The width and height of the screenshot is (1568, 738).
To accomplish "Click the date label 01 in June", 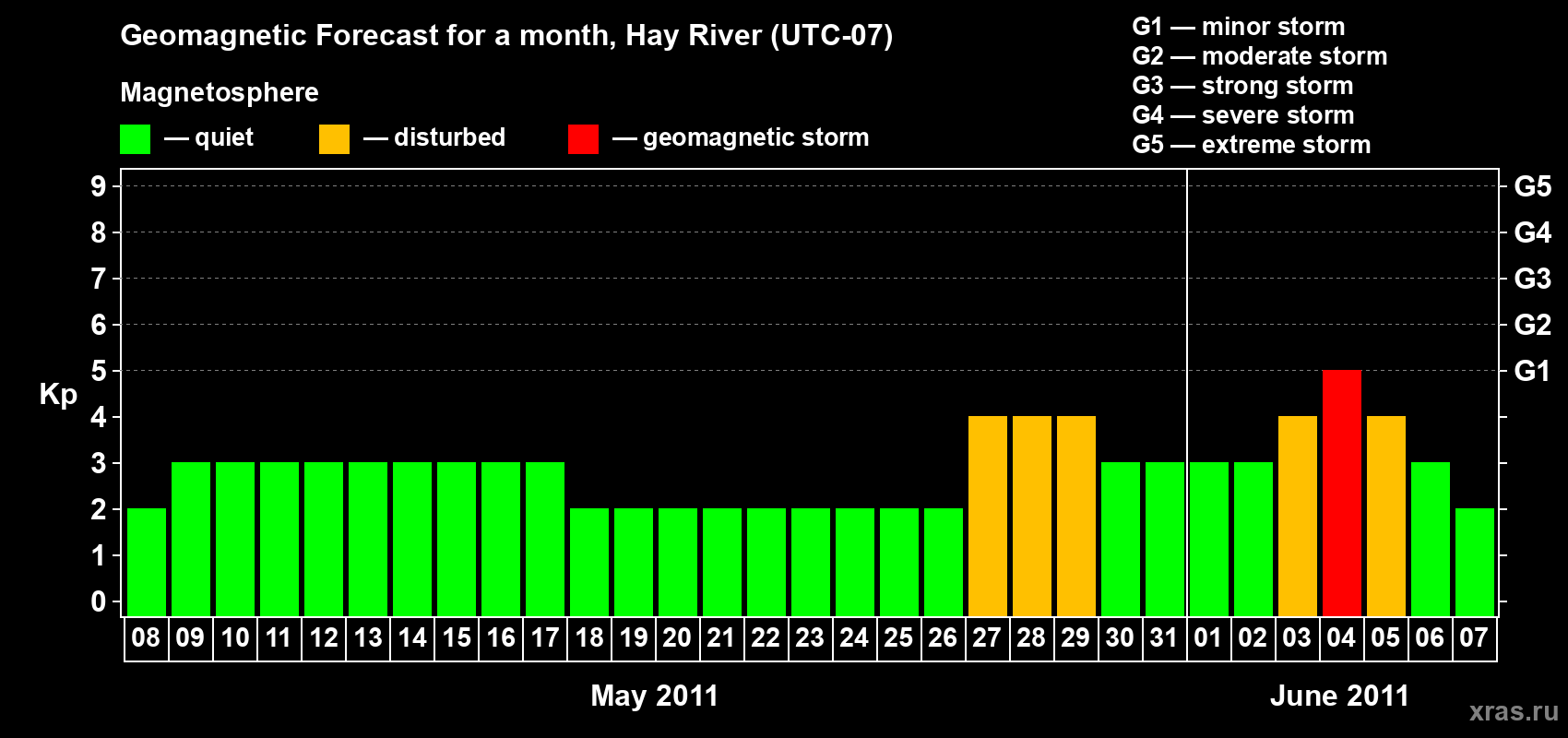I will [1208, 637].
